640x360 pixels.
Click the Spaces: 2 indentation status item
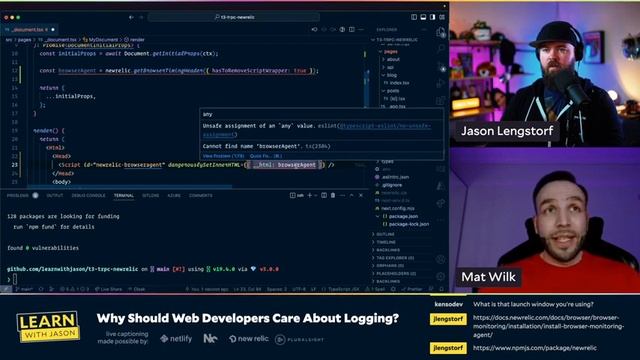276,289
